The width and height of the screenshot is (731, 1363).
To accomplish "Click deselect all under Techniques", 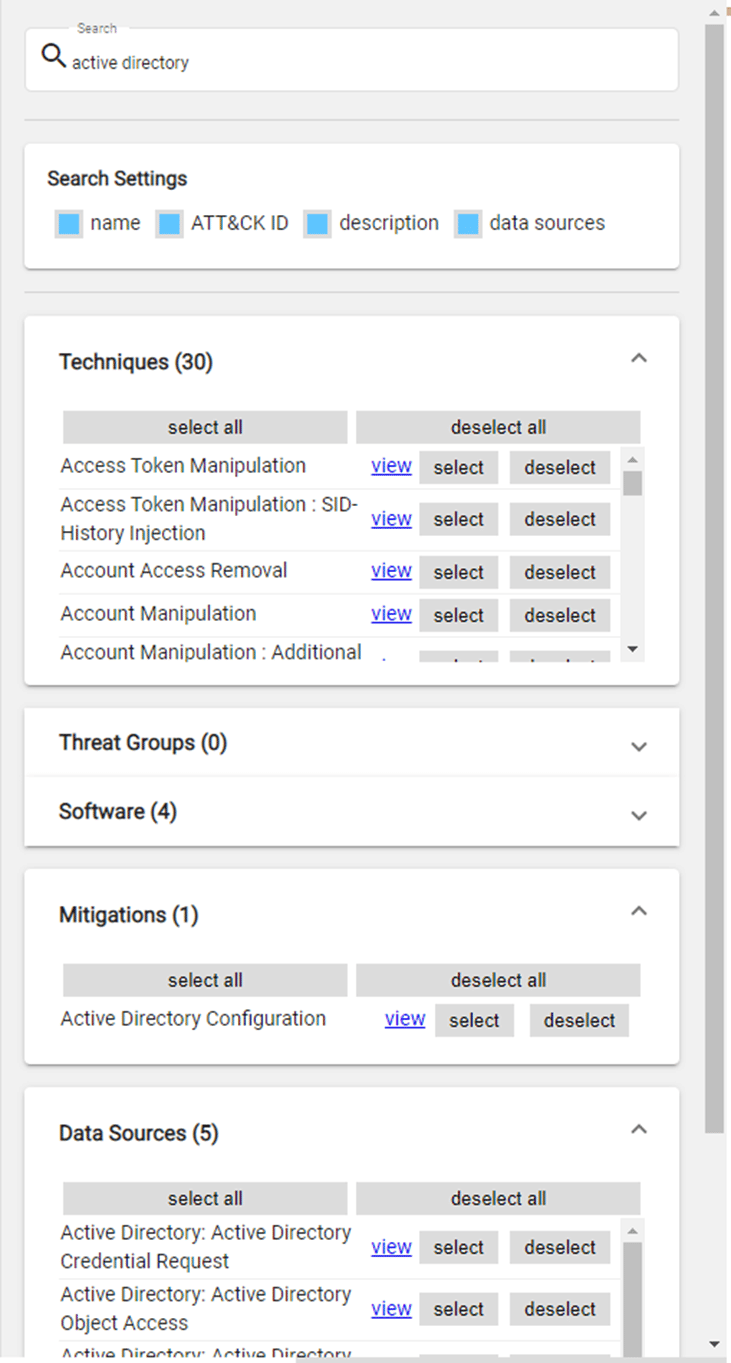I will (x=498, y=427).
